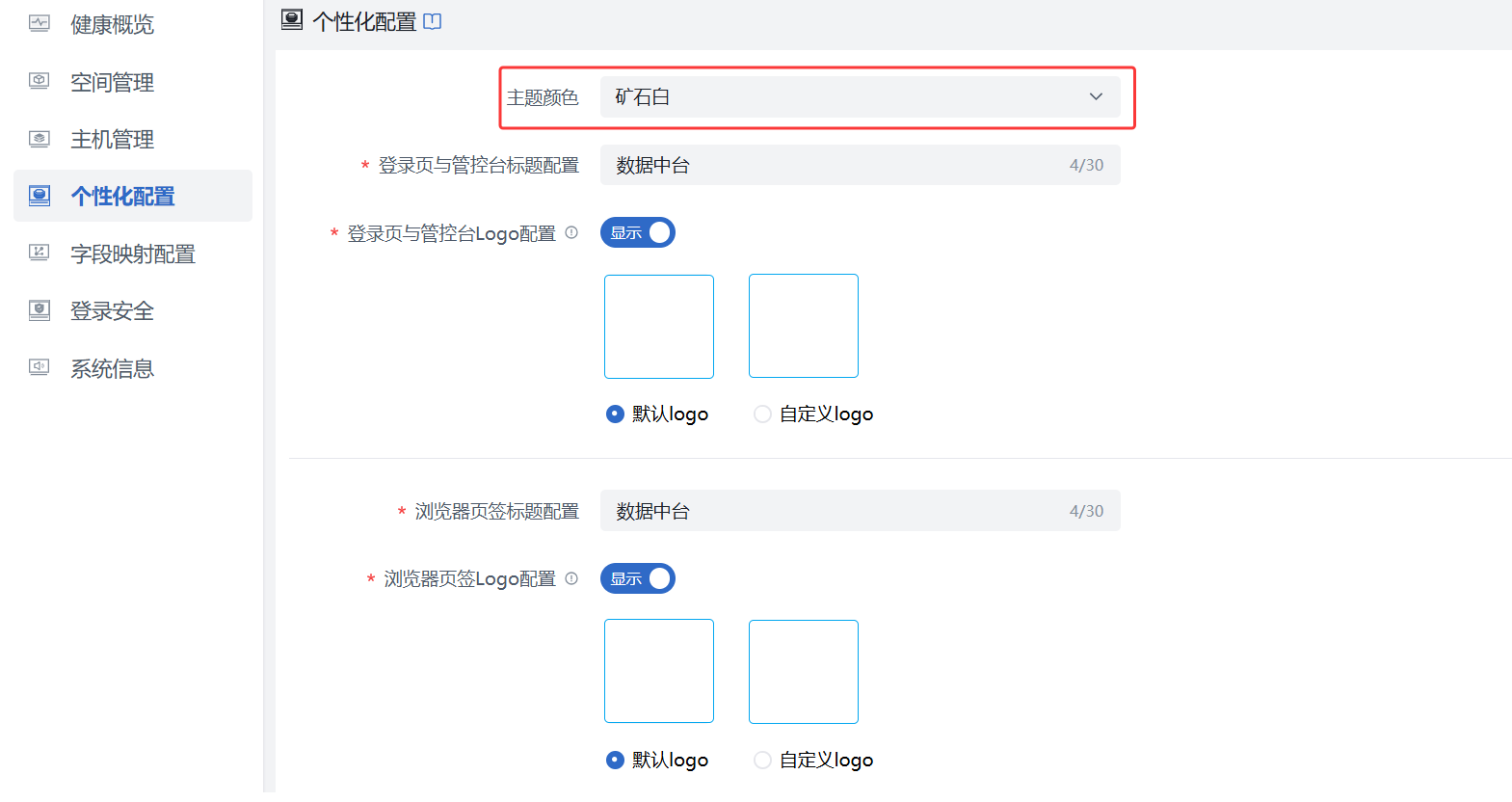Screen dimensions: 1512x802
Task: Open the 主题颜色 dropdown showing 矿石白
Action: tap(860, 97)
